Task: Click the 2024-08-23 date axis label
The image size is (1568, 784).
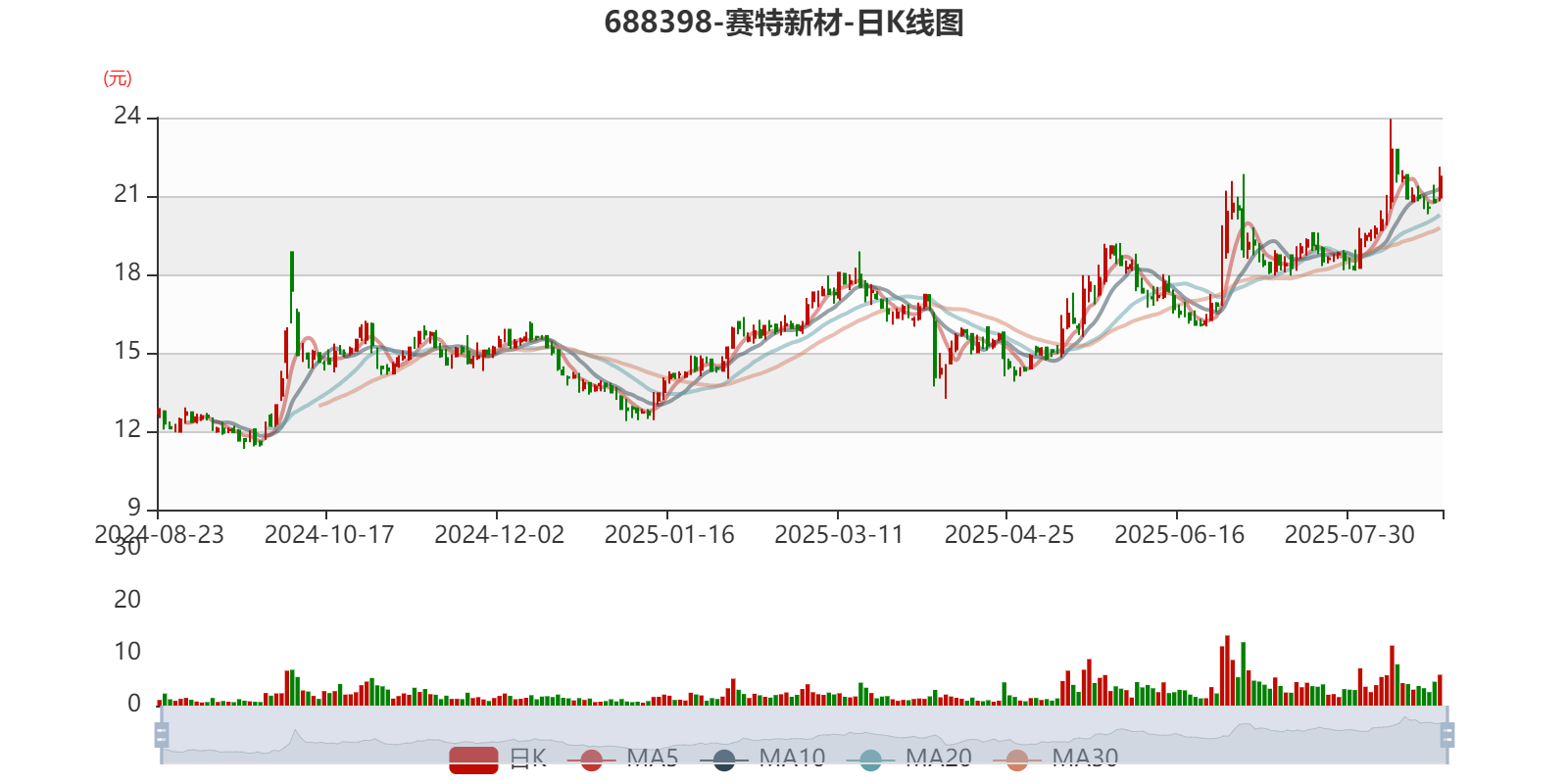Action: point(159,535)
